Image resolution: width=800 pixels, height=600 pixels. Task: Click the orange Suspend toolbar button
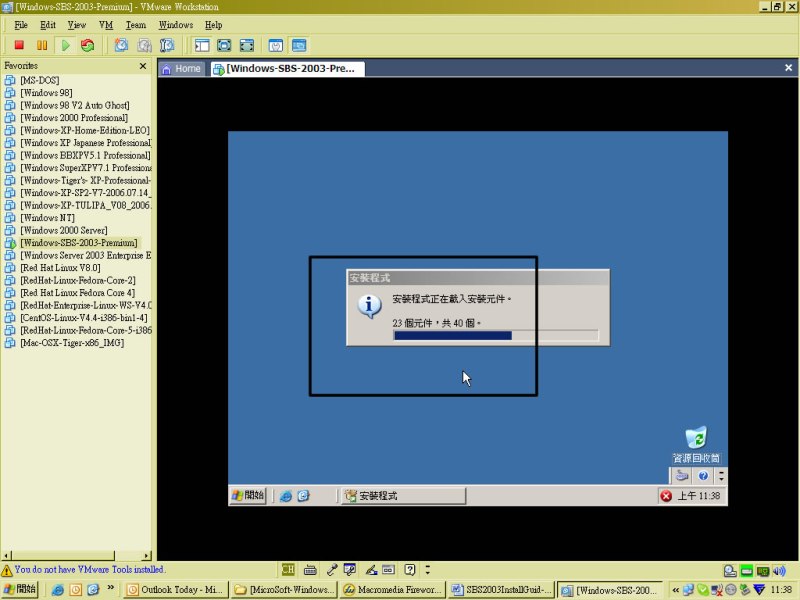tap(42, 45)
